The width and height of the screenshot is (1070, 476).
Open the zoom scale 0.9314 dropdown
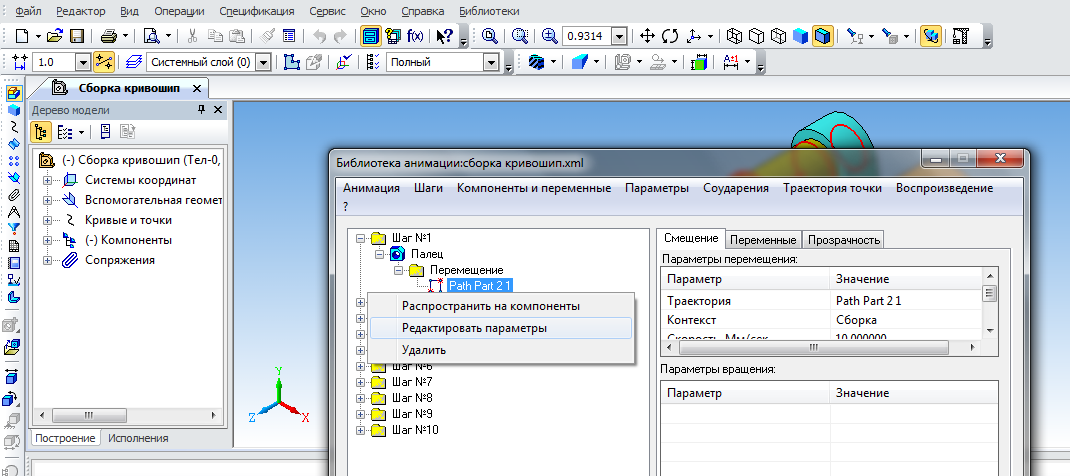pyautogui.click(x=619, y=36)
